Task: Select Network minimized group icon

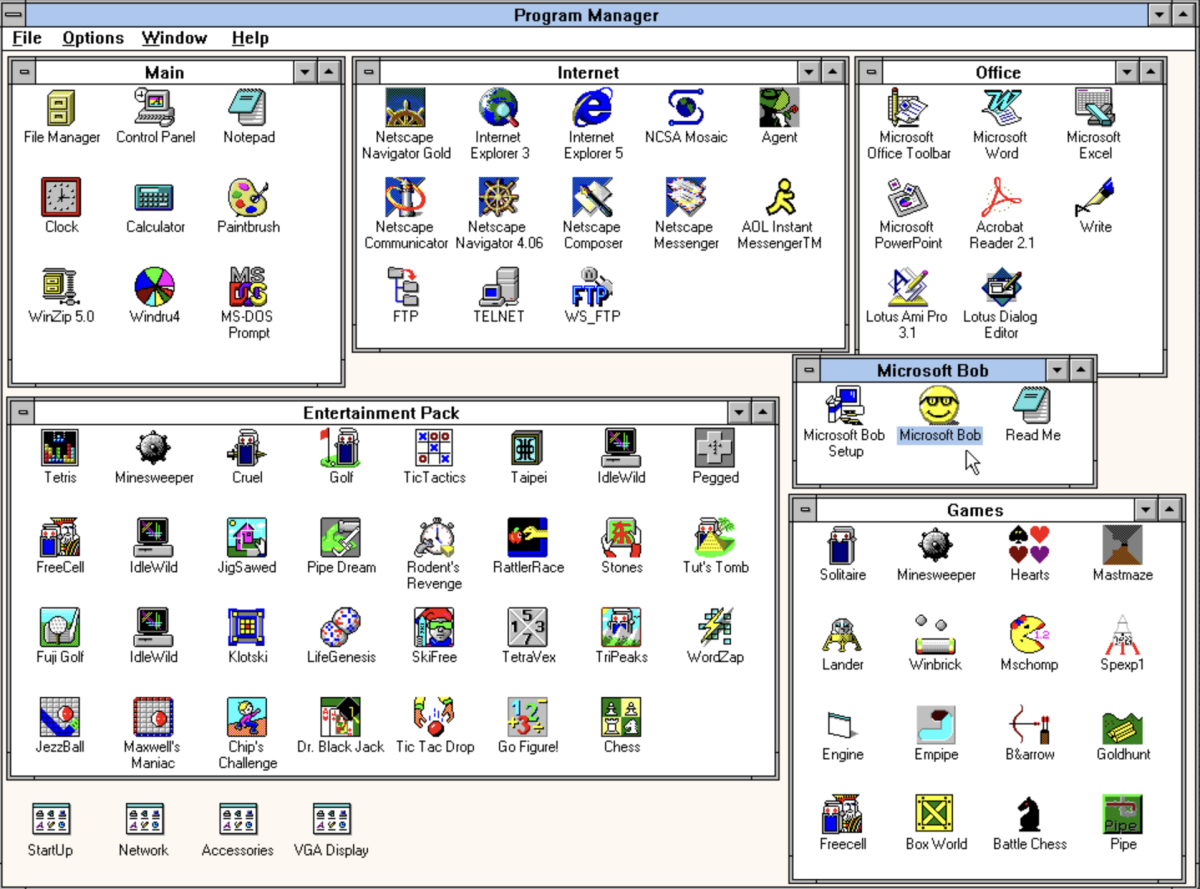Action: pyautogui.click(x=144, y=820)
